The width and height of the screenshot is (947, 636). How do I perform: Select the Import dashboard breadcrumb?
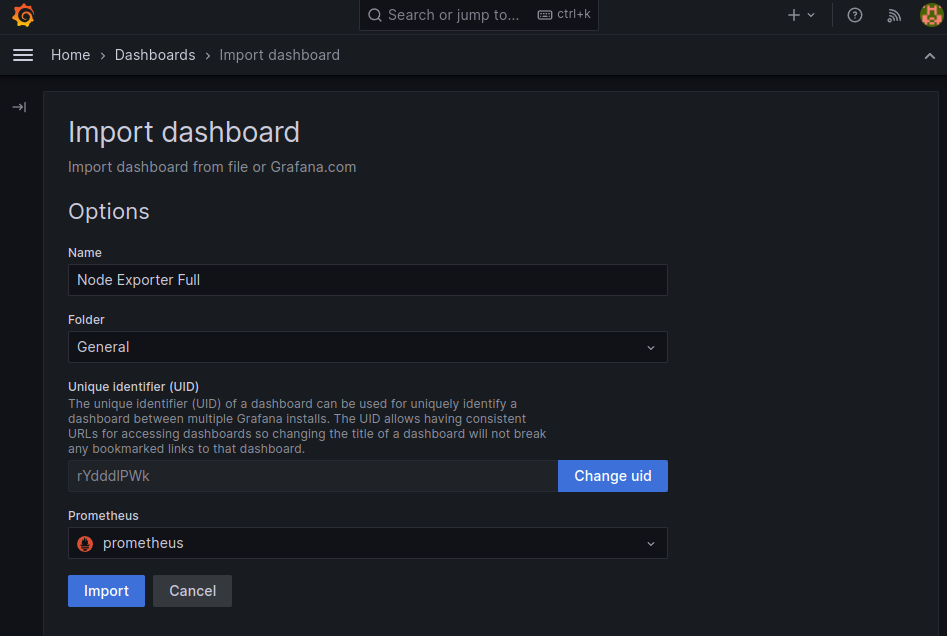point(279,55)
